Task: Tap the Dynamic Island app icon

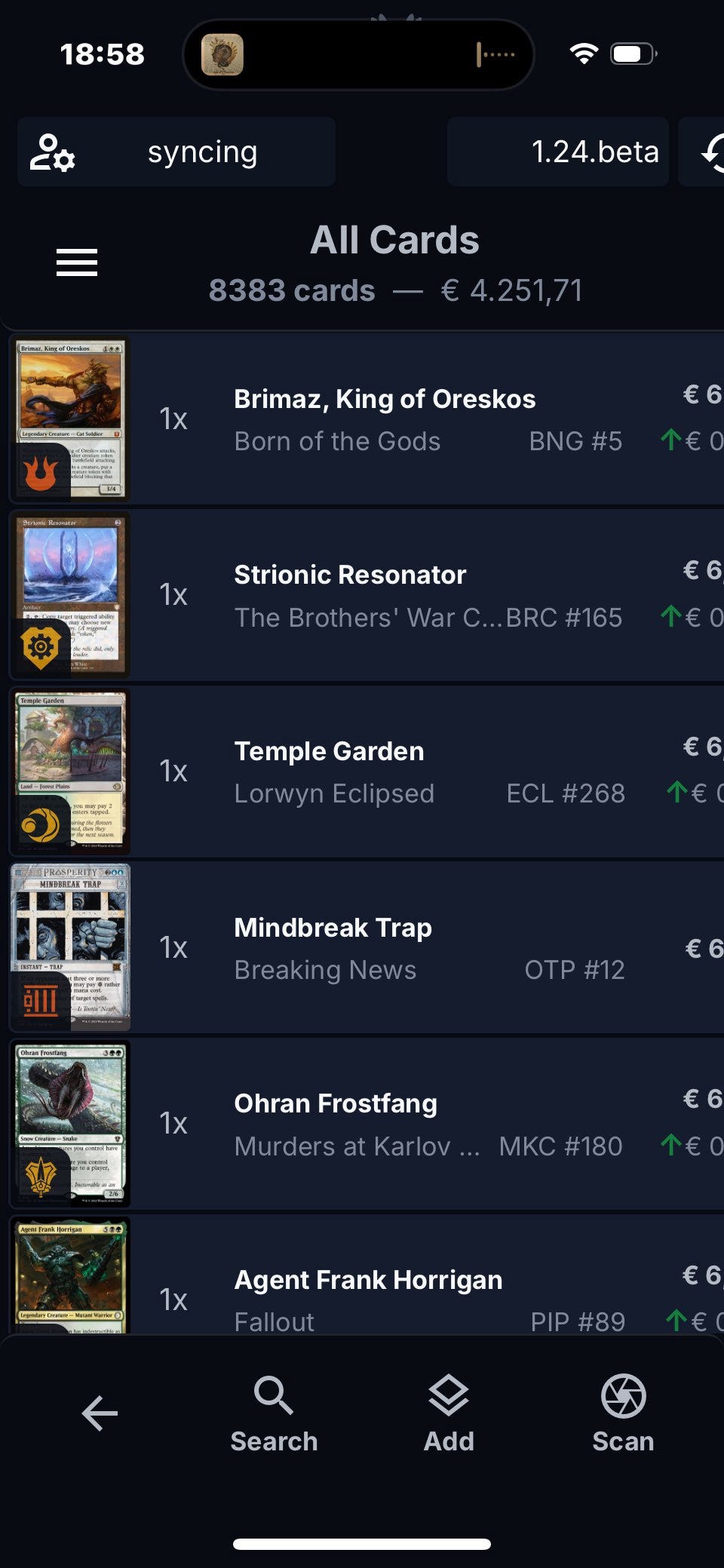Action: click(222, 54)
